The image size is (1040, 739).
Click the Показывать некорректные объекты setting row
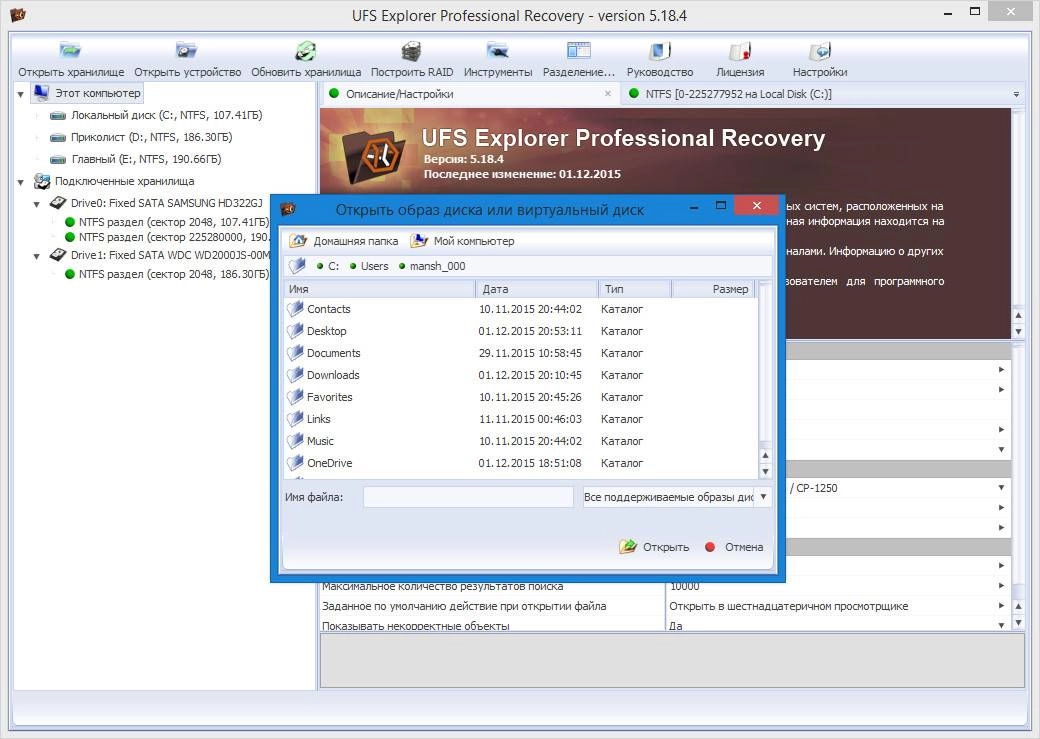pyautogui.click(x=665, y=625)
